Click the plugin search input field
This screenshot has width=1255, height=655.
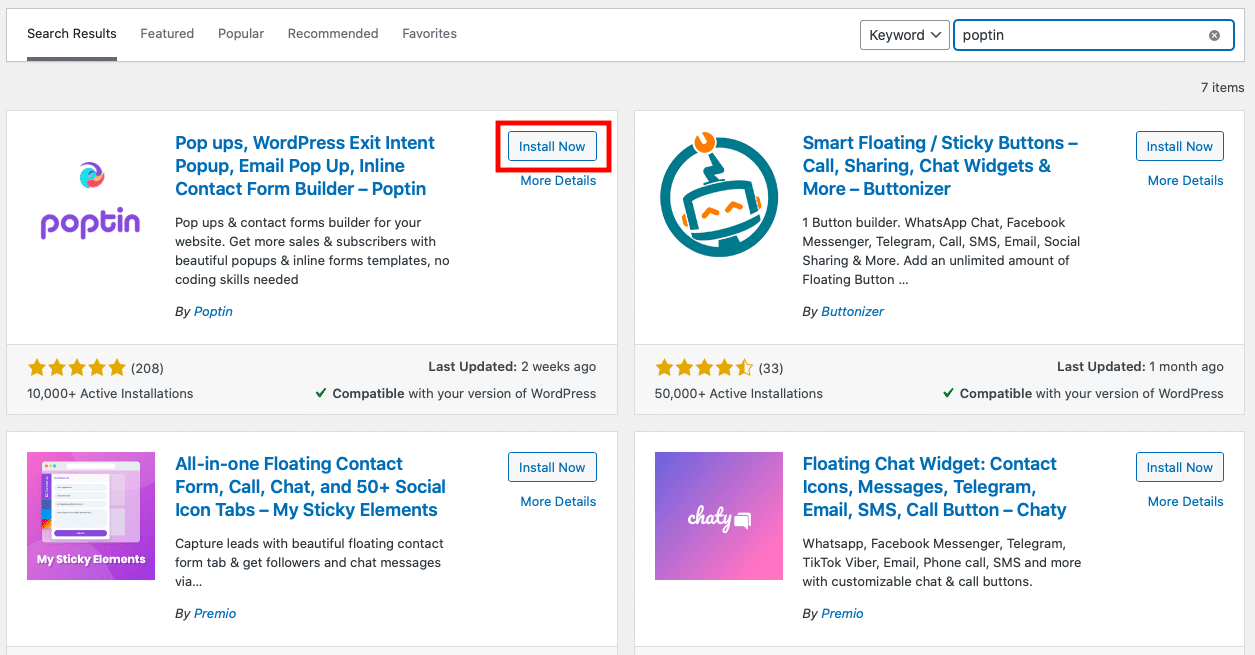(x=1092, y=35)
